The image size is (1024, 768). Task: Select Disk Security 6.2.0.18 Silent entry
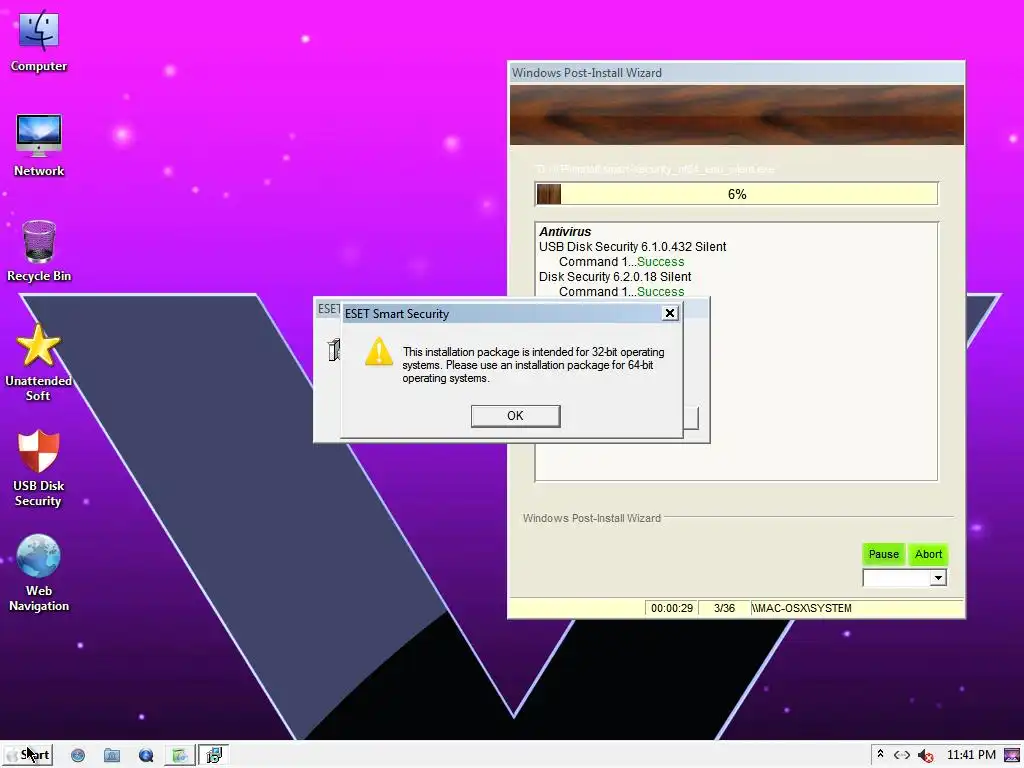(x=615, y=277)
